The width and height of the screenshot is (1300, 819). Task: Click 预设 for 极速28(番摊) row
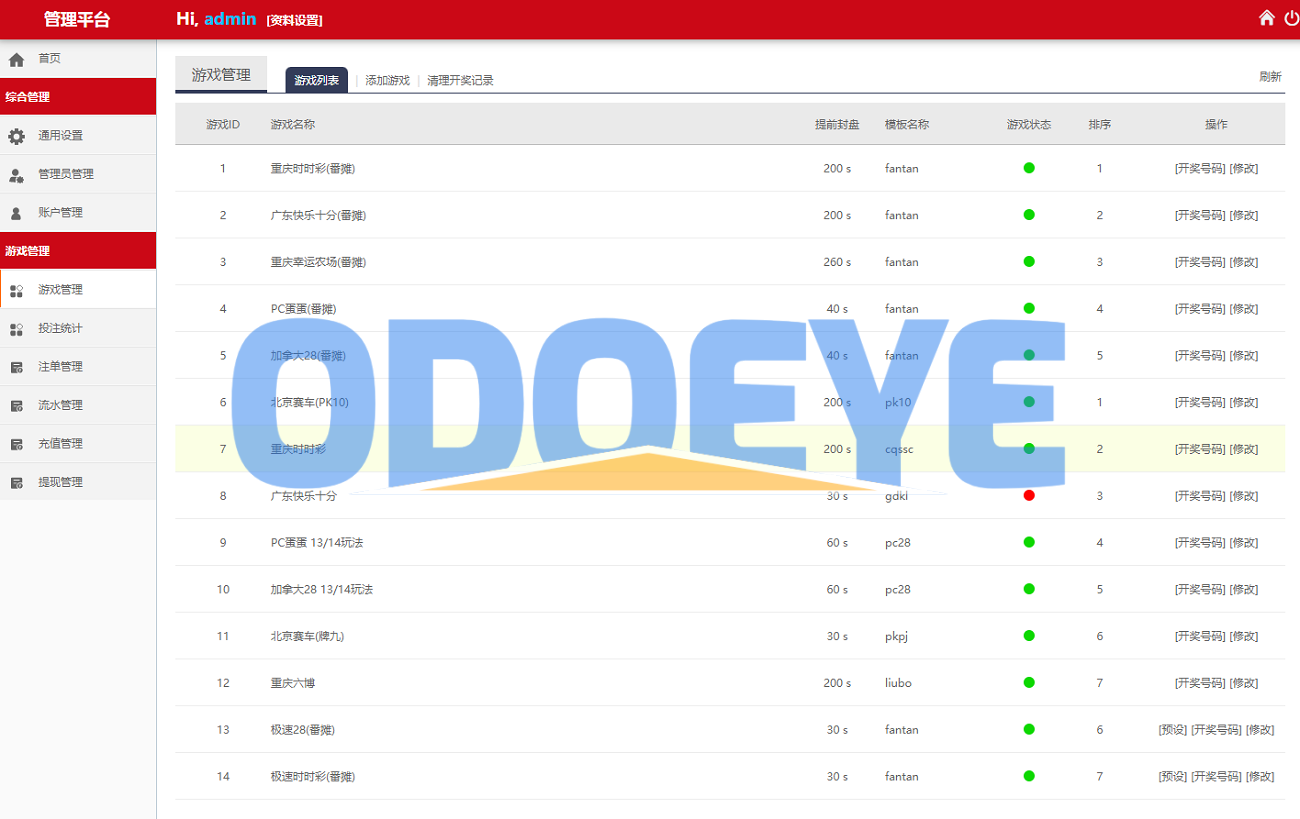click(x=1173, y=730)
